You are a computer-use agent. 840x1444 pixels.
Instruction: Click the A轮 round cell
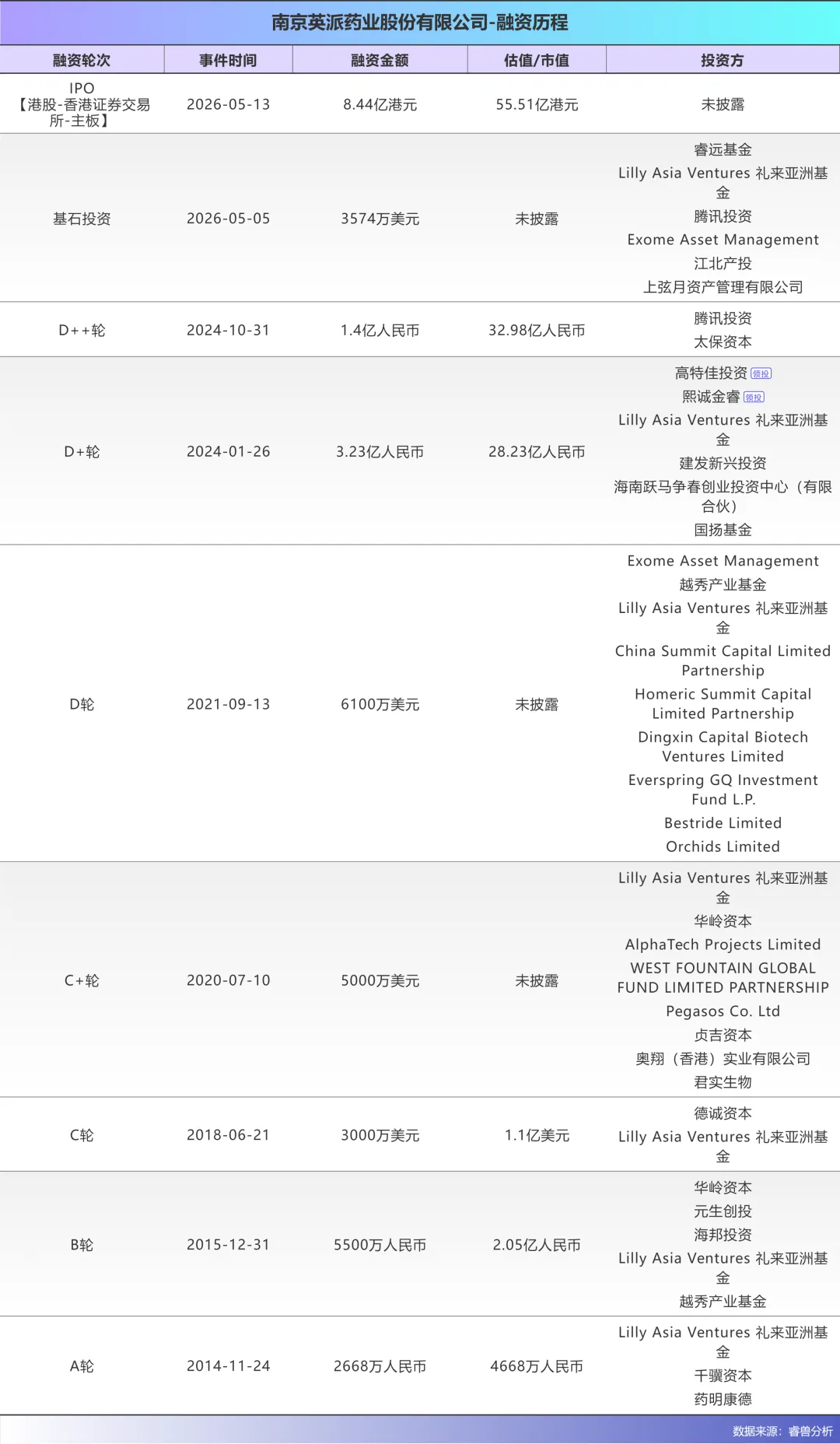tap(82, 1366)
